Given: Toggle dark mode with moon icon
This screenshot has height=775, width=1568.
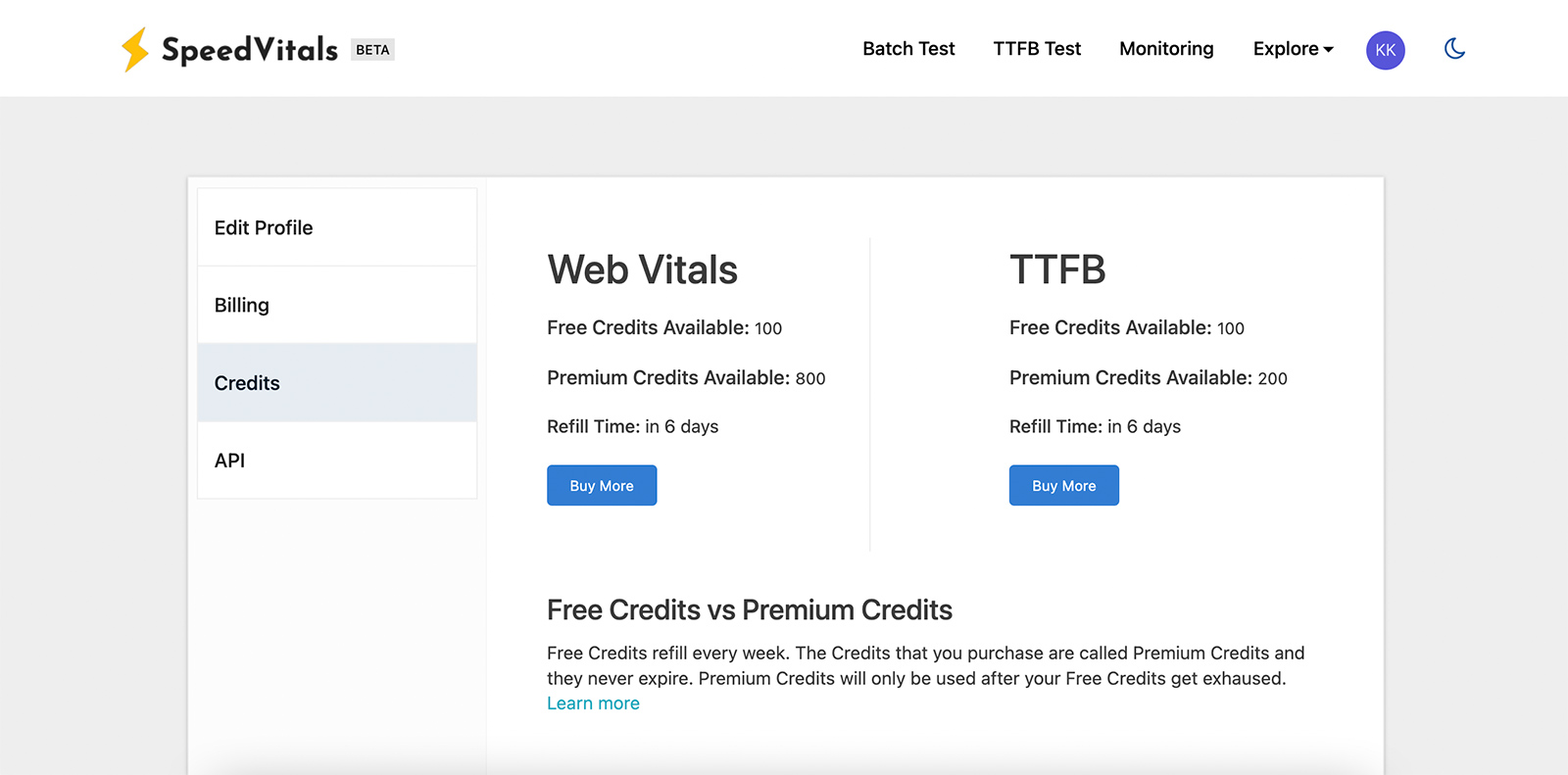Looking at the screenshot, I should pyautogui.click(x=1454, y=49).
